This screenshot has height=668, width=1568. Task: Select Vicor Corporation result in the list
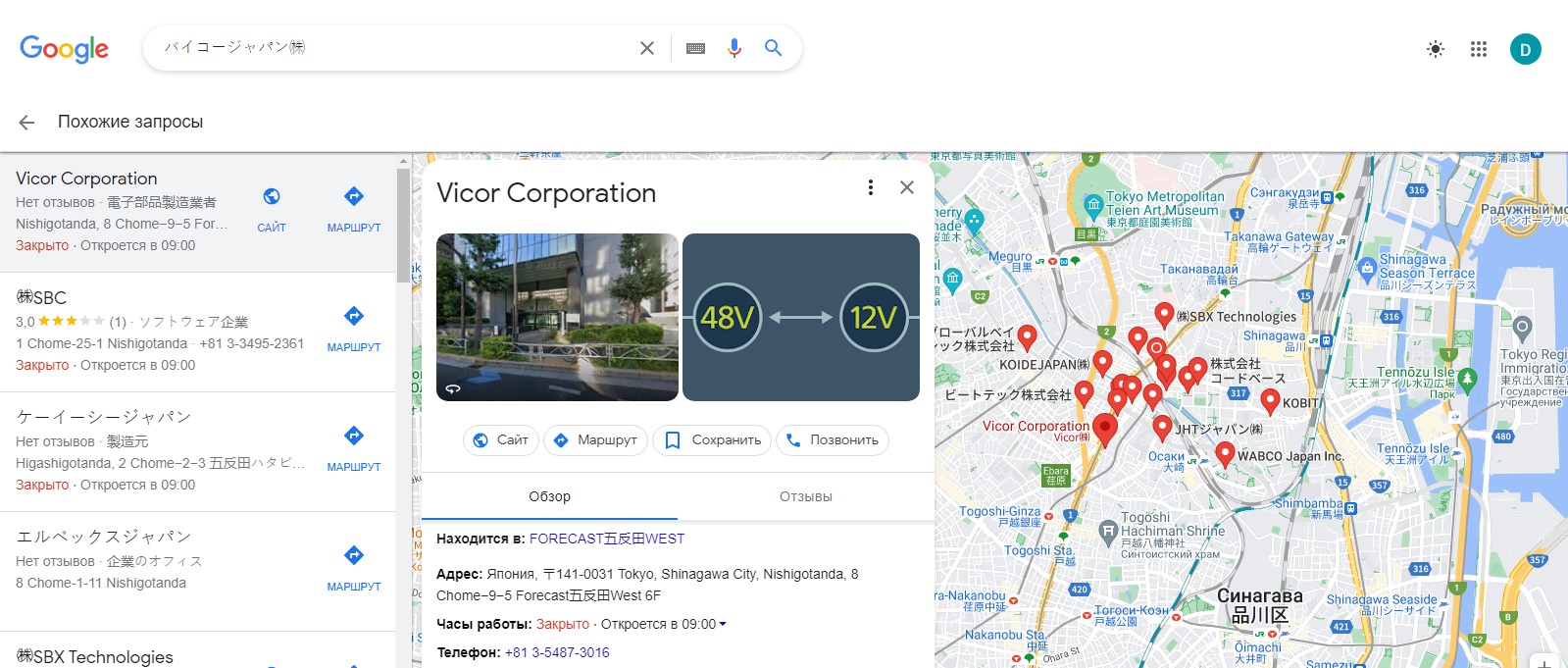pyautogui.click(x=198, y=213)
